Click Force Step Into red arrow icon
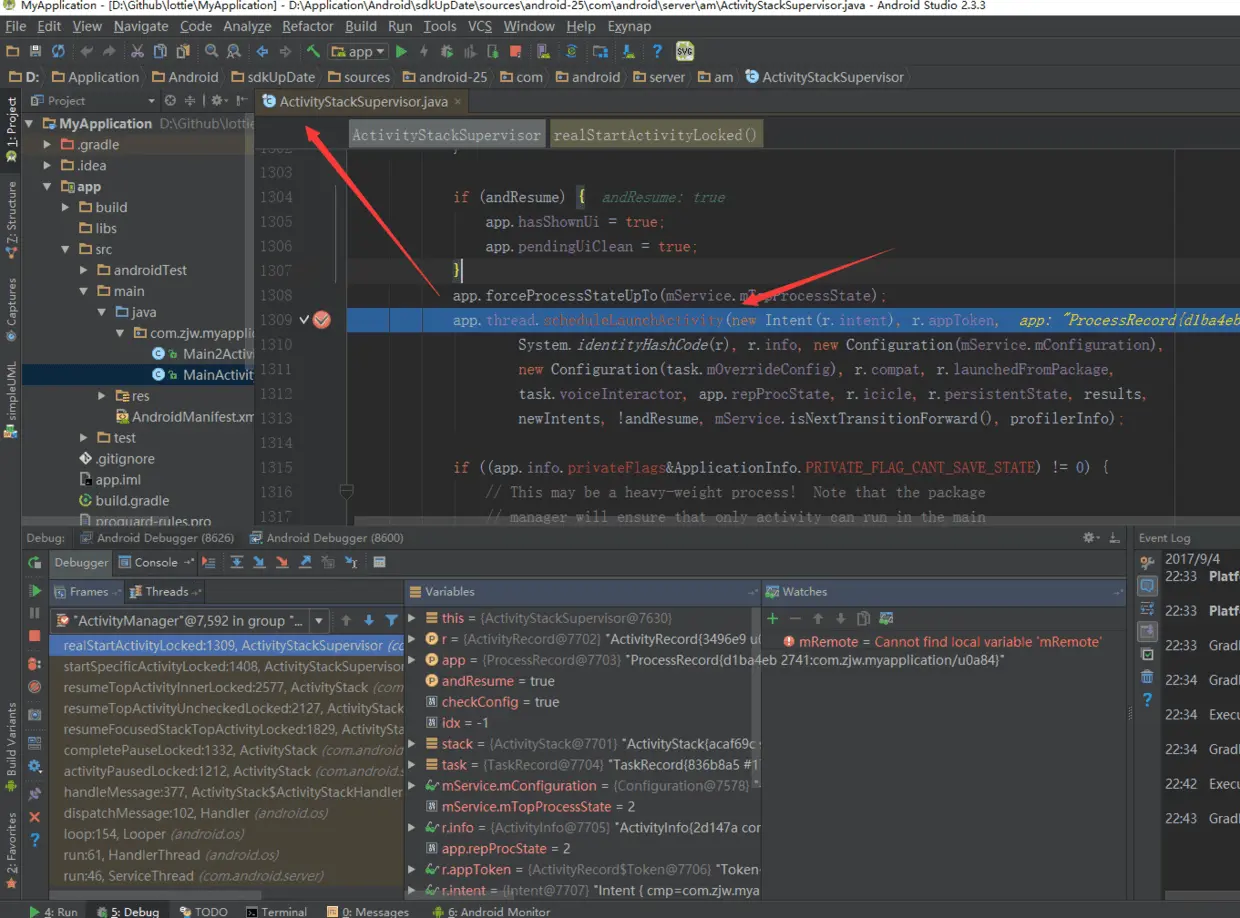 coord(282,563)
